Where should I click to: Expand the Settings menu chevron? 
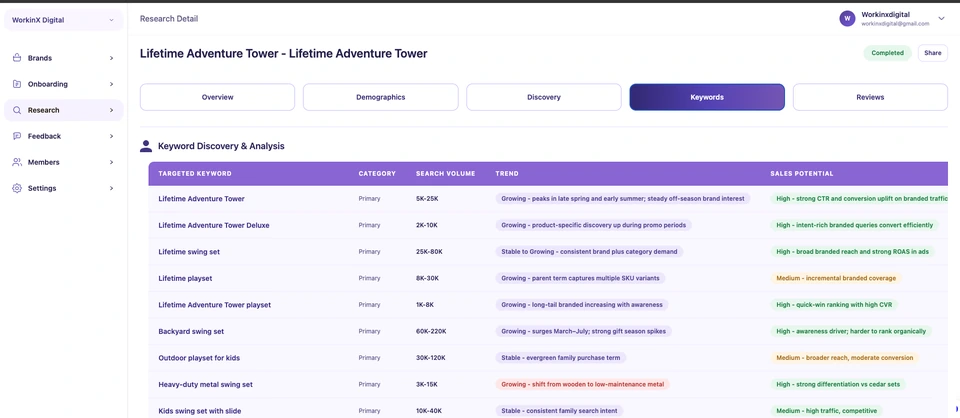pos(111,188)
